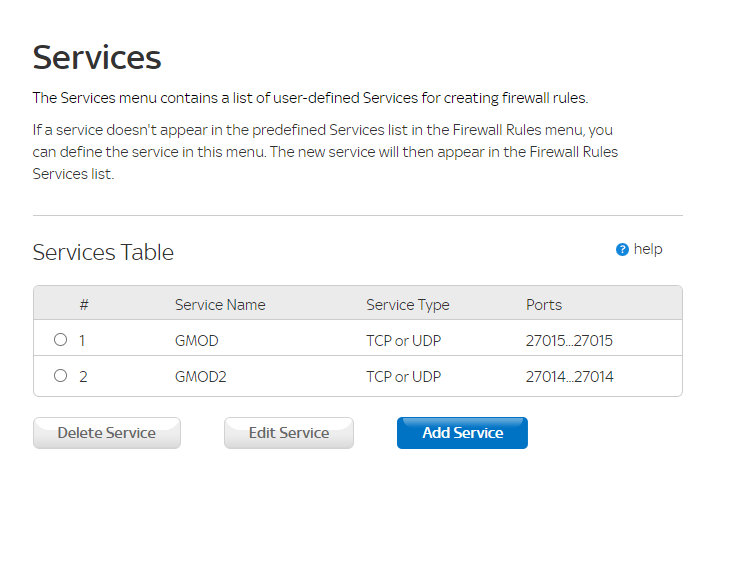The width and height of the screenshot is (742, 584).
Task: Click the GMOD service name cell
Action: coord(196,341)
